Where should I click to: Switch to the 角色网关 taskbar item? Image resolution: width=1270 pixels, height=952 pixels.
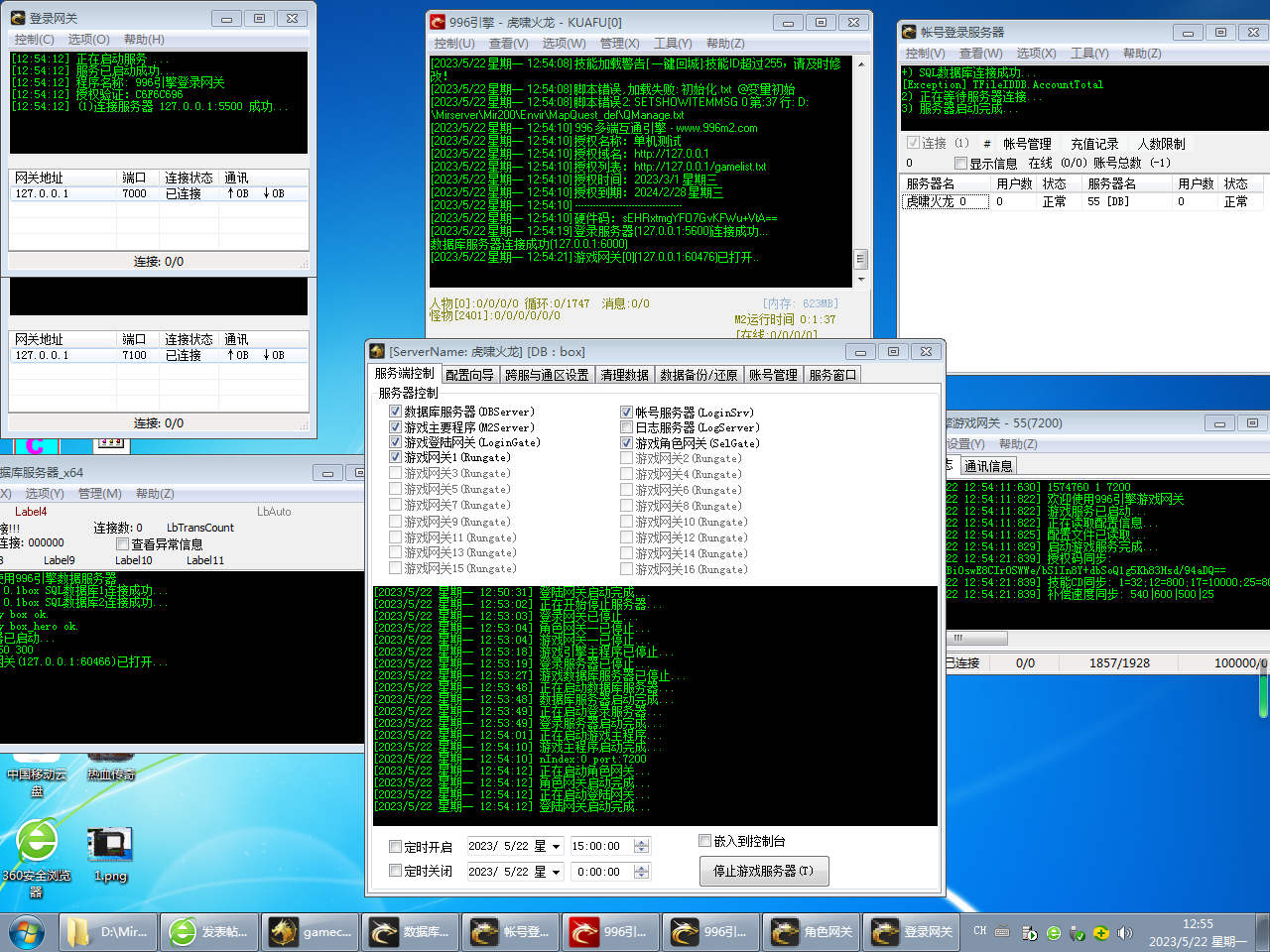[x=811, y=932]
